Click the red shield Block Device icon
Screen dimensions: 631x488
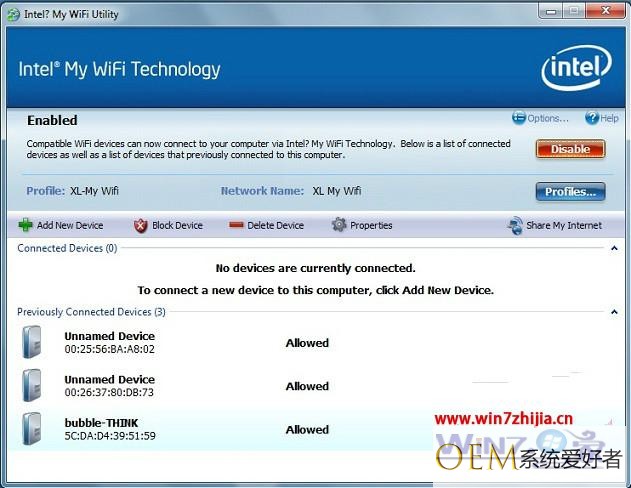click(x=140, y=225)
